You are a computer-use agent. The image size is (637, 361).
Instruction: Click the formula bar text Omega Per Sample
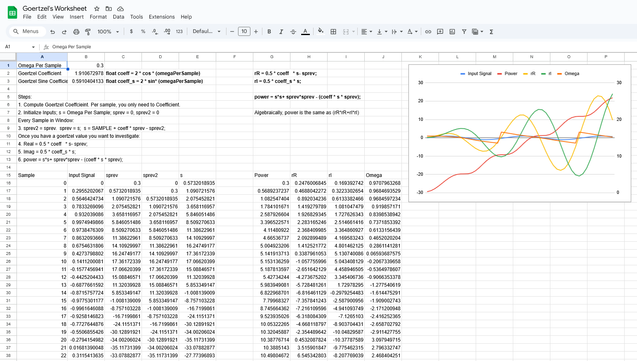(72, 47)
